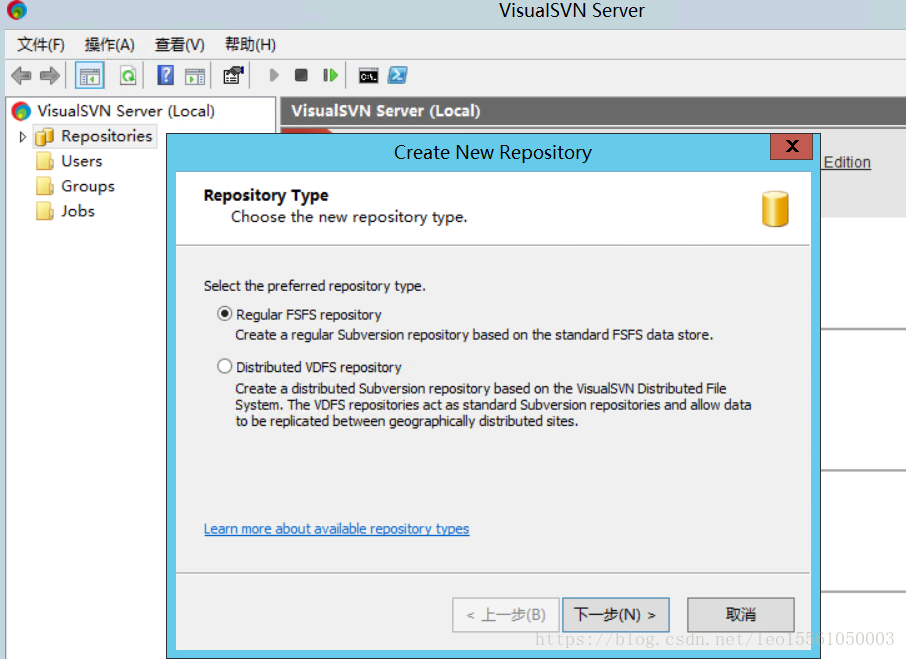The image size is (906, 659).
Task: Select Regular FSFS repository radio button
Action: 225,314
